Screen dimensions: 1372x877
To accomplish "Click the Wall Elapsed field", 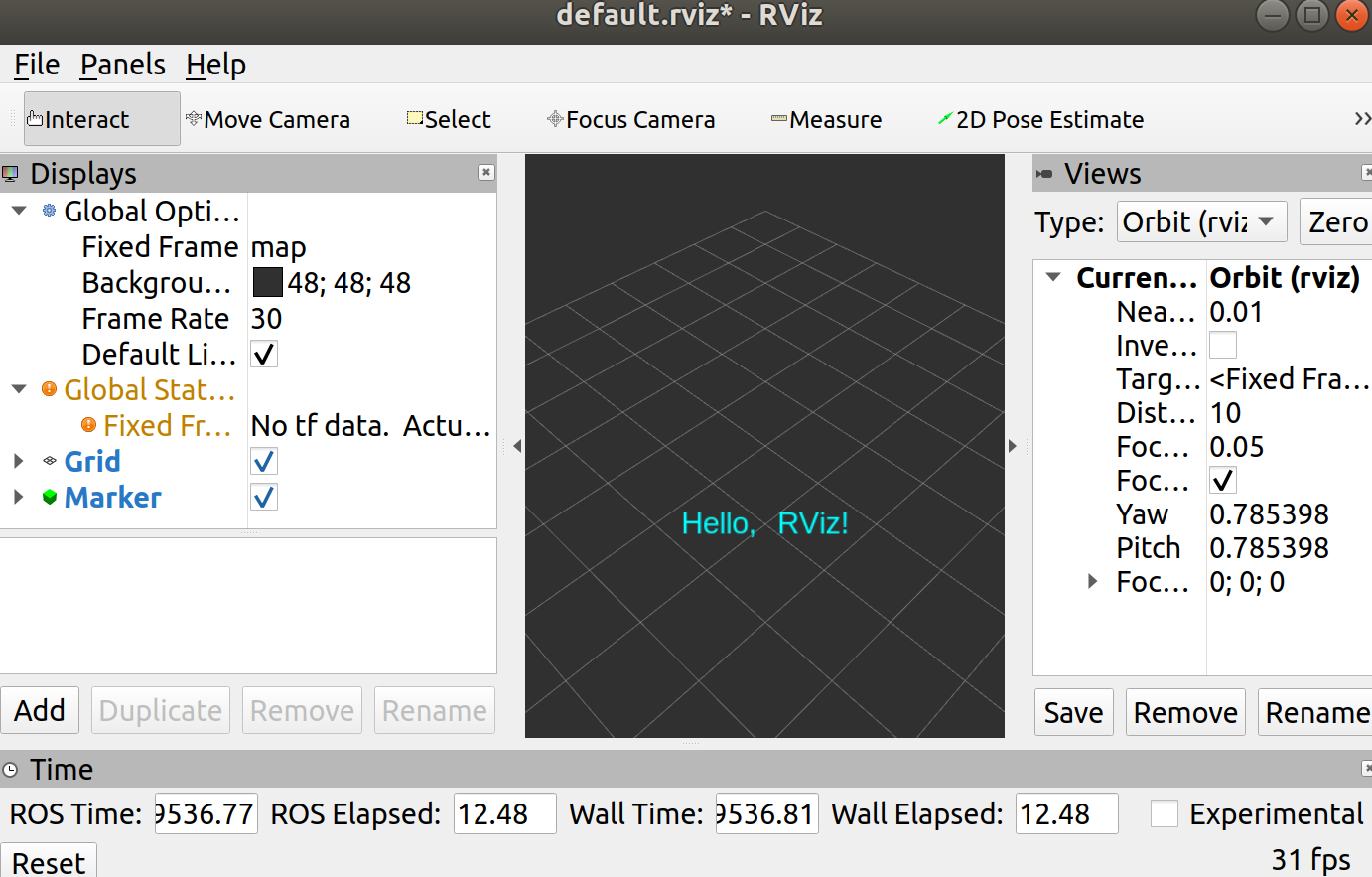I will point(1067,813).
